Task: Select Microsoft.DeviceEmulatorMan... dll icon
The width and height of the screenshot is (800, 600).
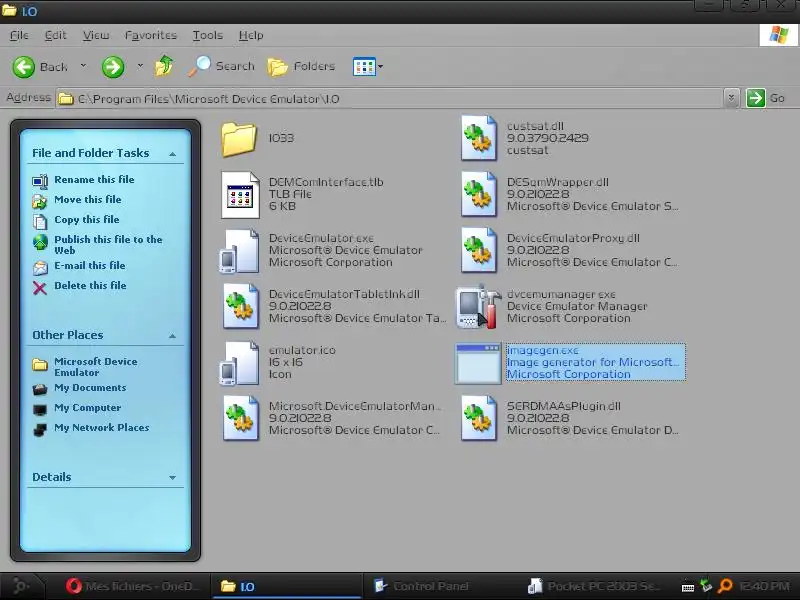Action: (240, 418)
